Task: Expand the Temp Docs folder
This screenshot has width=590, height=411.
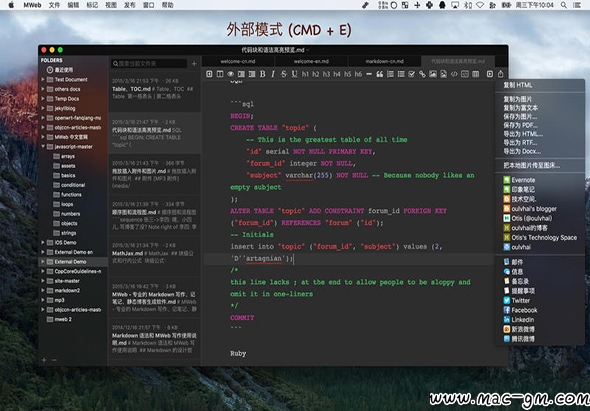Action: point(43,99)
